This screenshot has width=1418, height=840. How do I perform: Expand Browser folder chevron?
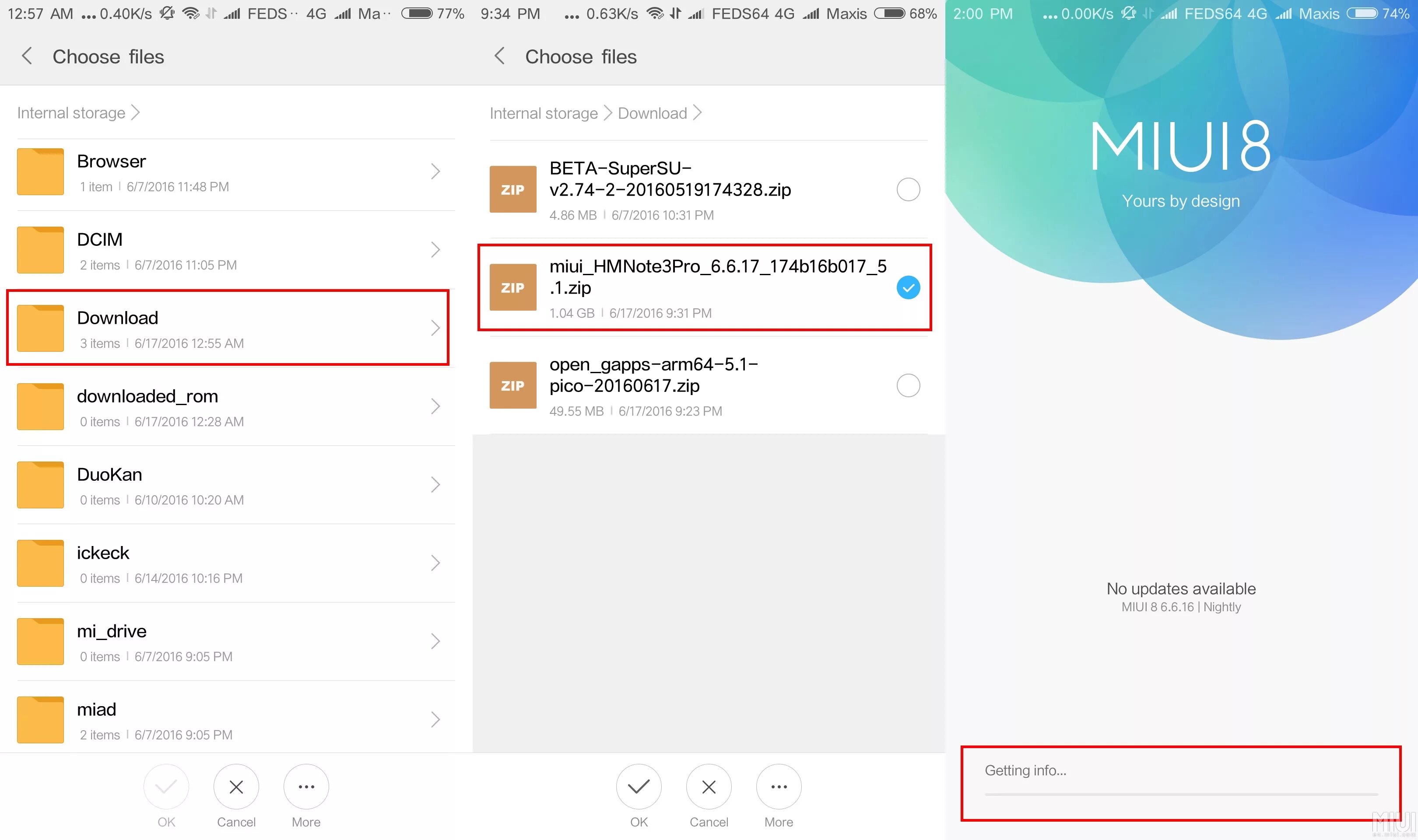pos(435,171)
